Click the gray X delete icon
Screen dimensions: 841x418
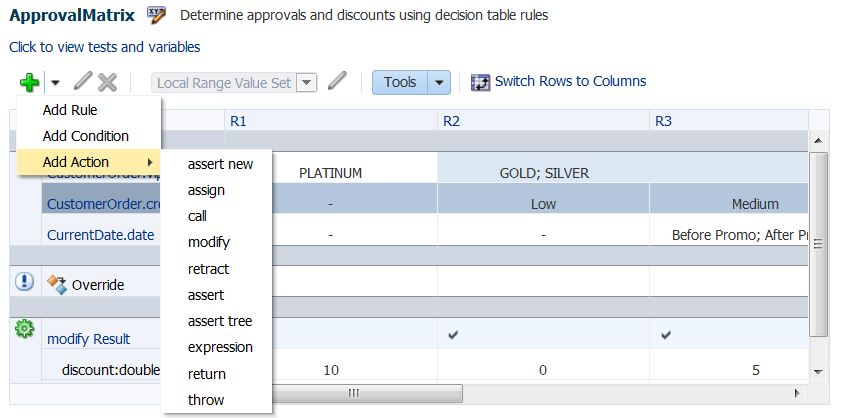click(107, 83)
